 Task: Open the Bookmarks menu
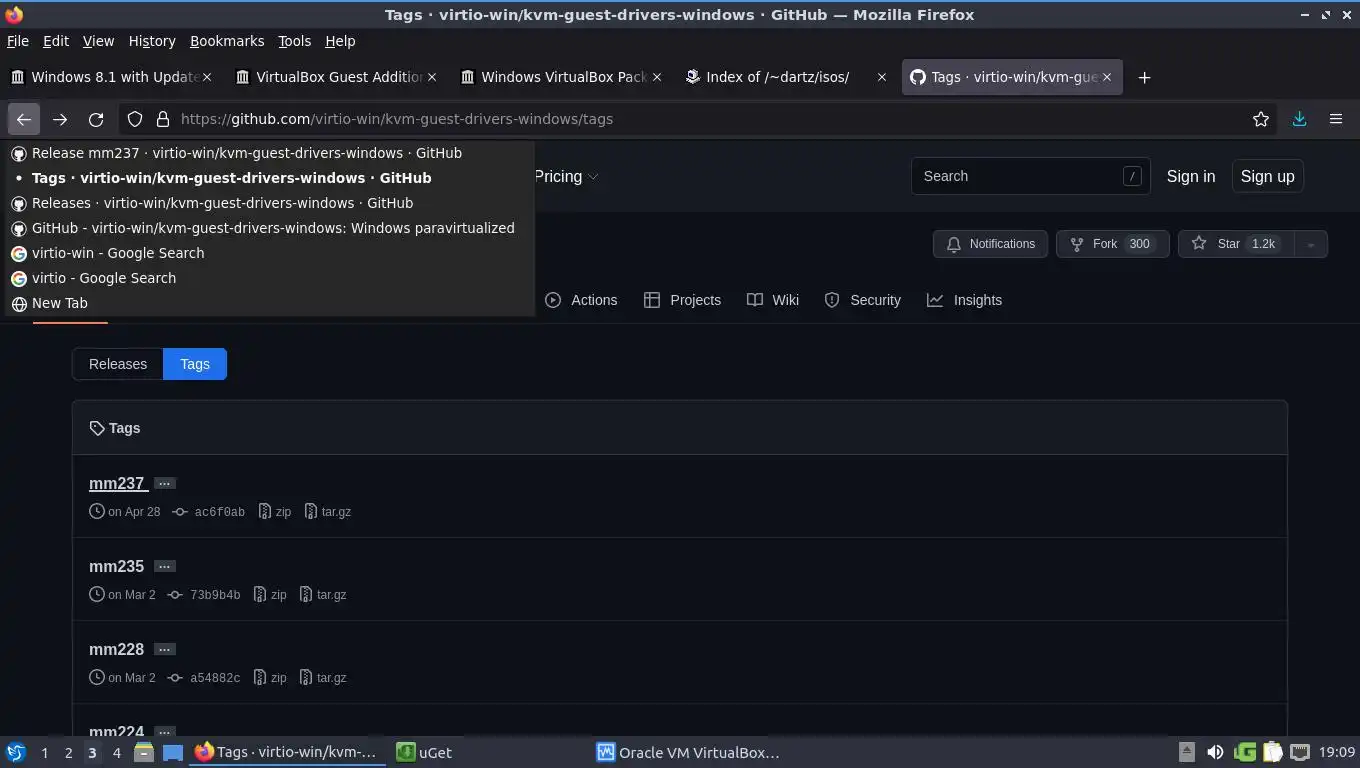[x=227, y=41]
